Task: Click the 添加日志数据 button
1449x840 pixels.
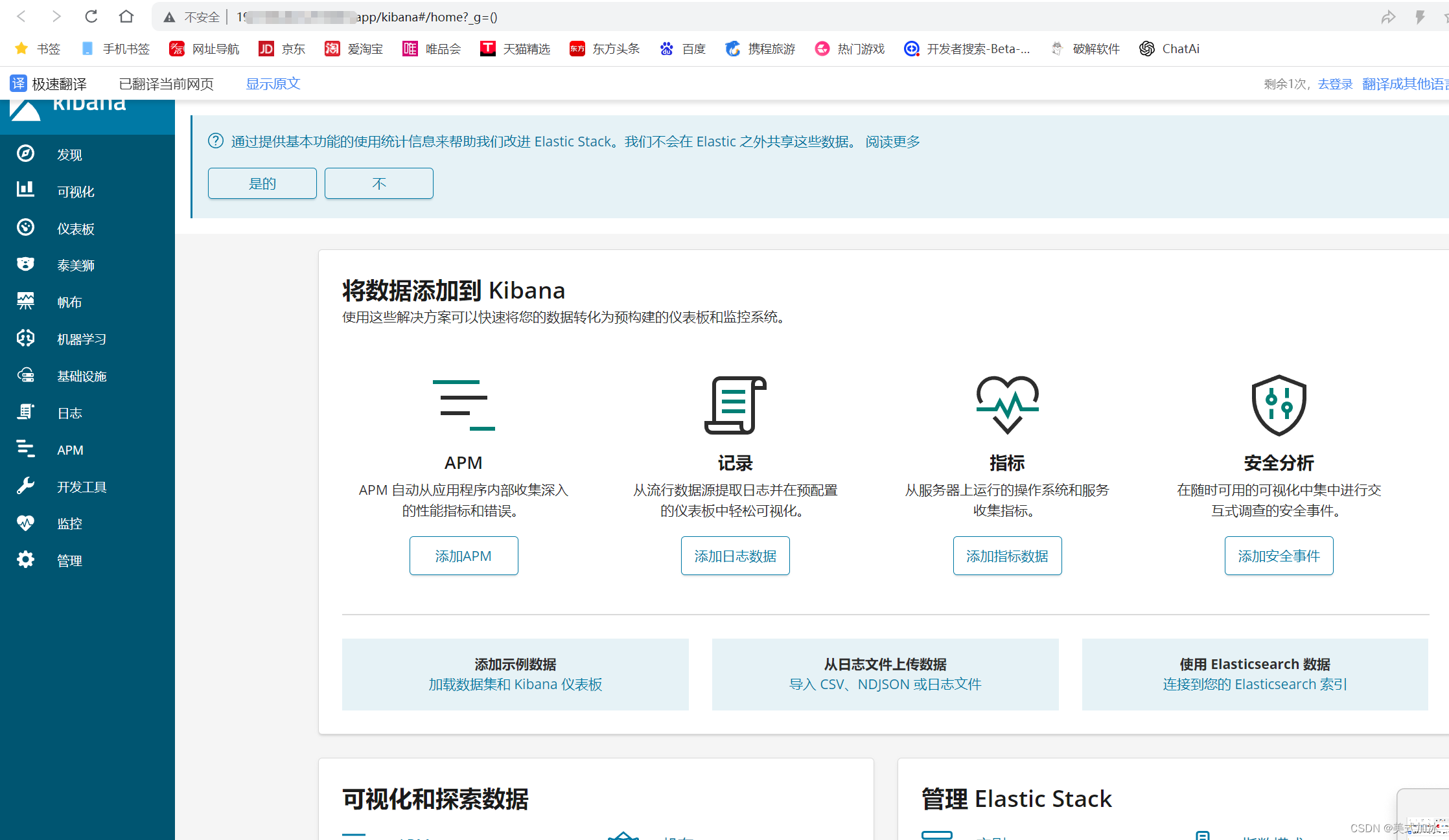Action: (x=736, y=556)
